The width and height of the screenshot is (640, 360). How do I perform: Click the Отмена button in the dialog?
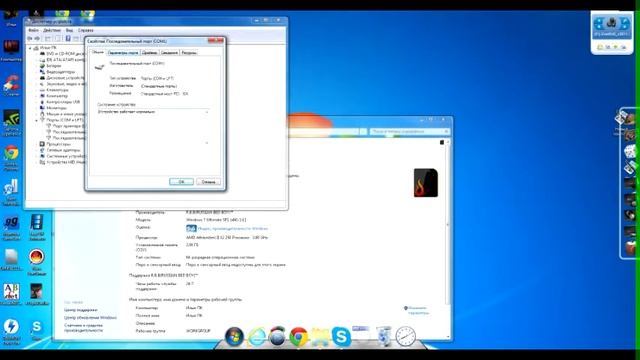208,182
